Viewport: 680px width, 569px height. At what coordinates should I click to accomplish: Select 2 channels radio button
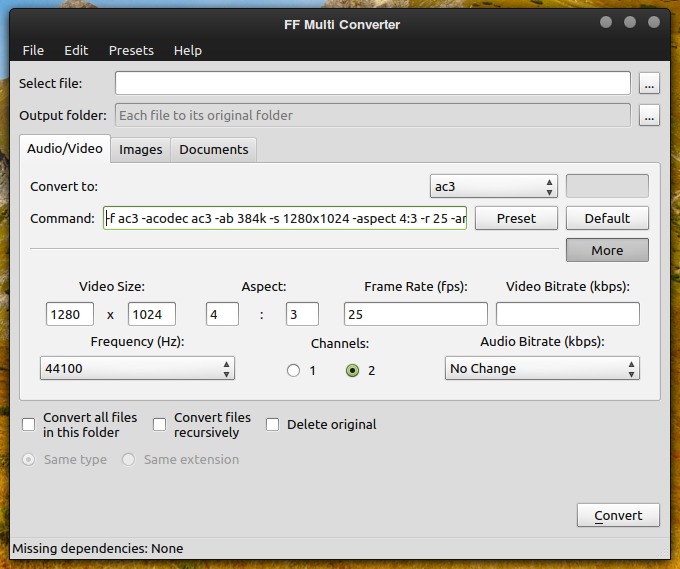click(353, 370)
